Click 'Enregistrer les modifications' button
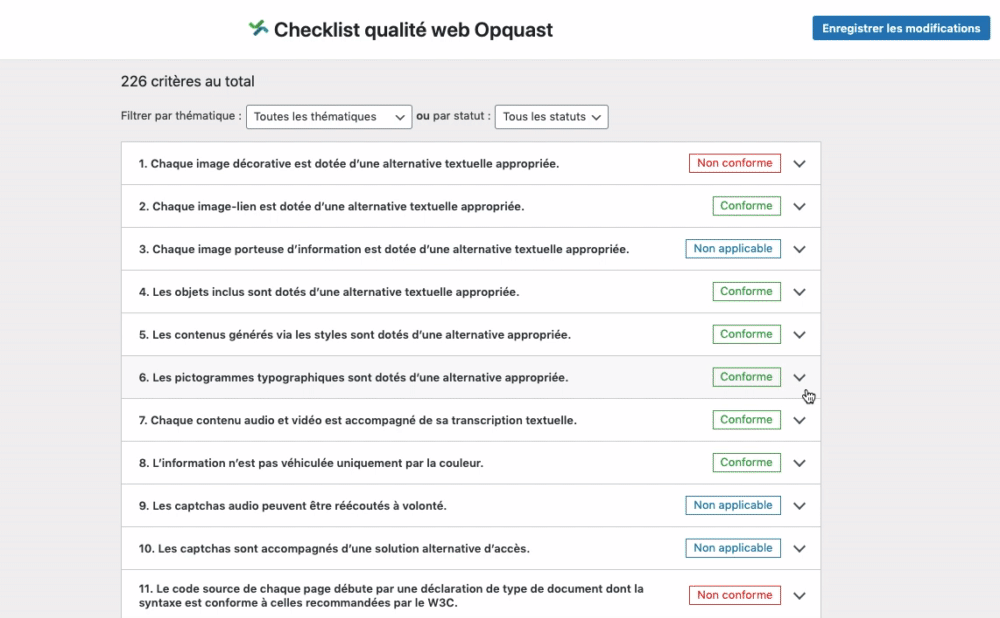 coord(901,28)
